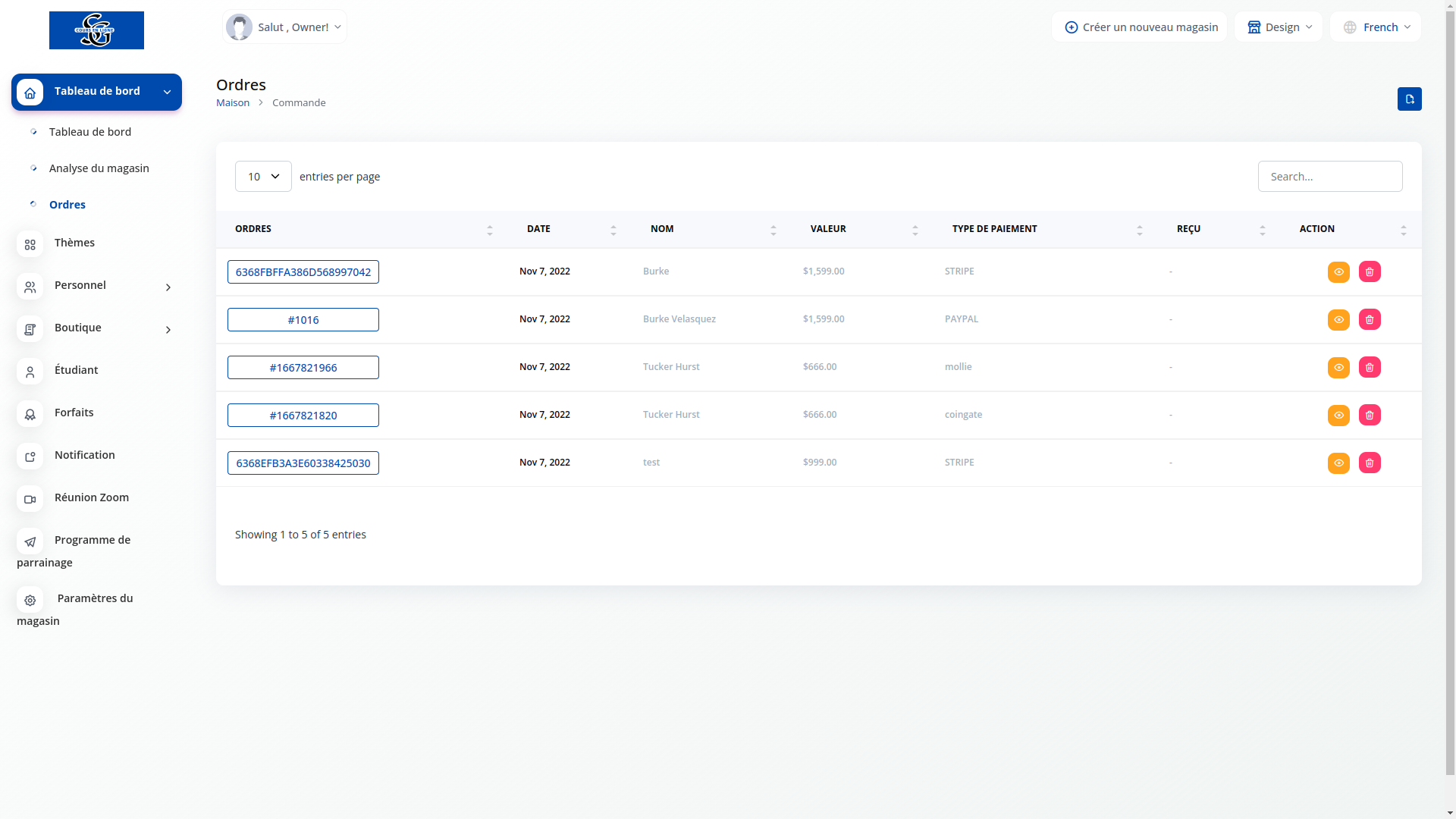Screen dimensions: 1456x819
Task: Select Analyse du magasin menu item
Action: pos(99,168)
